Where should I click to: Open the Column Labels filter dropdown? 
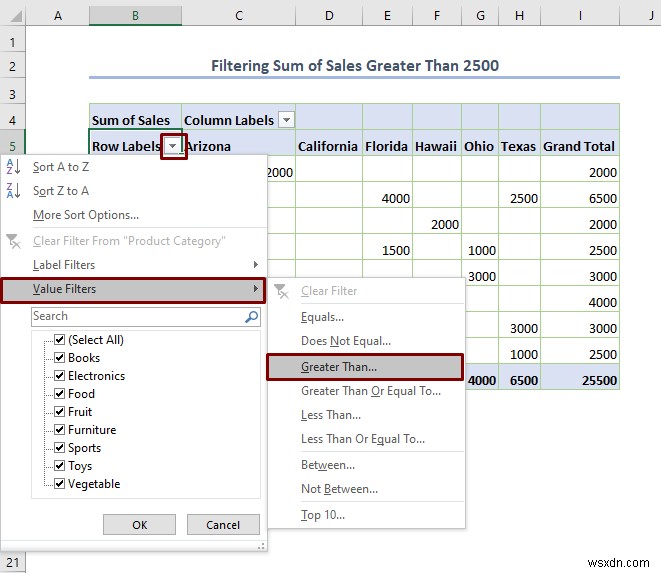287,120
